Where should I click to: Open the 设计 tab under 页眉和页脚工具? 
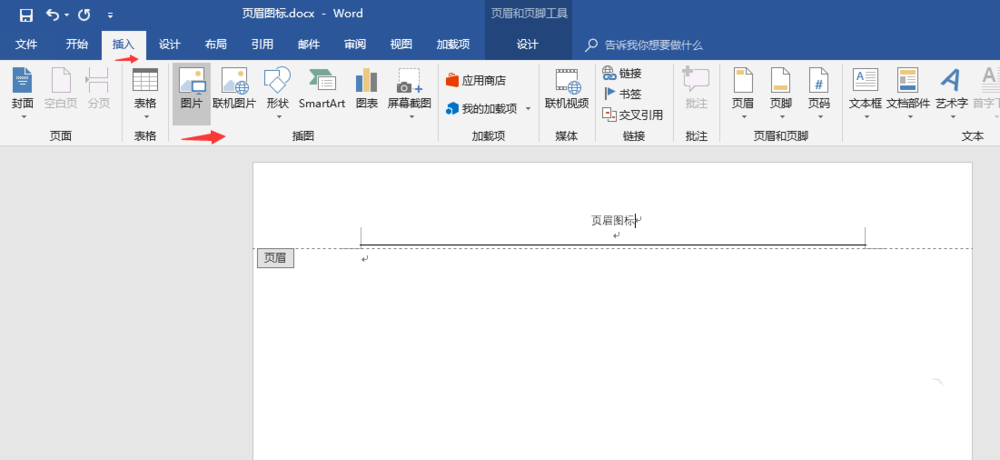coord(527,44)
